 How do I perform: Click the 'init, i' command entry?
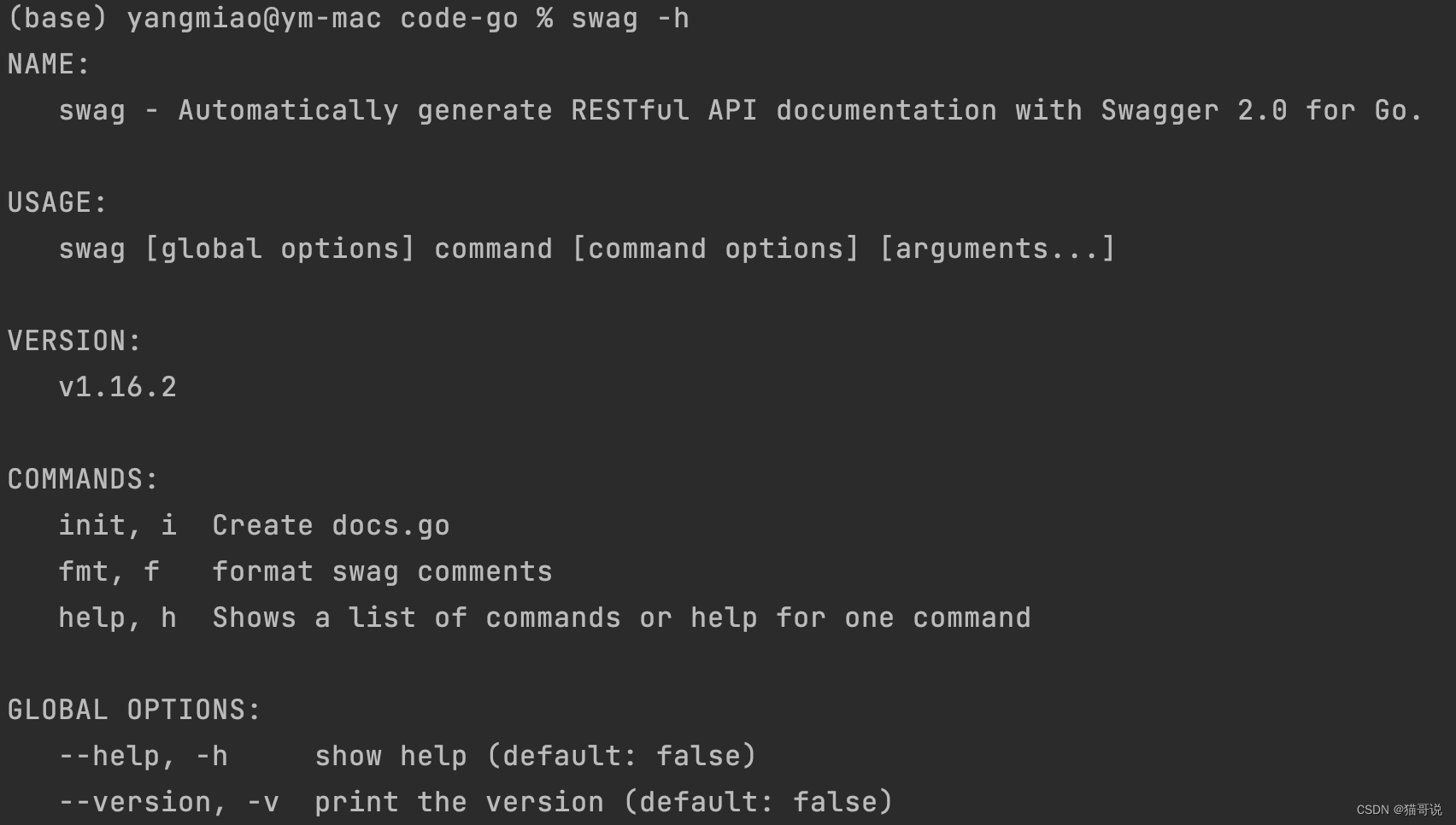coord(118,525)
